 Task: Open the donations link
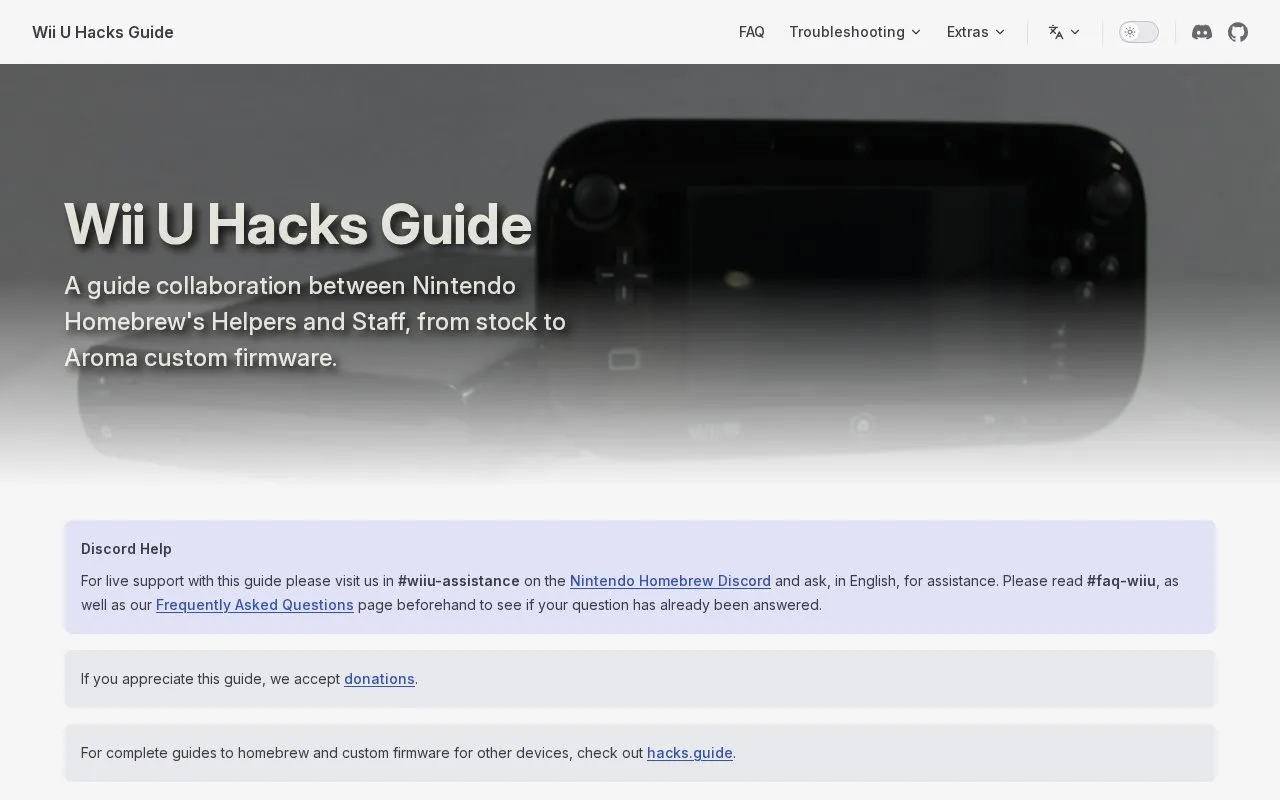379,679
